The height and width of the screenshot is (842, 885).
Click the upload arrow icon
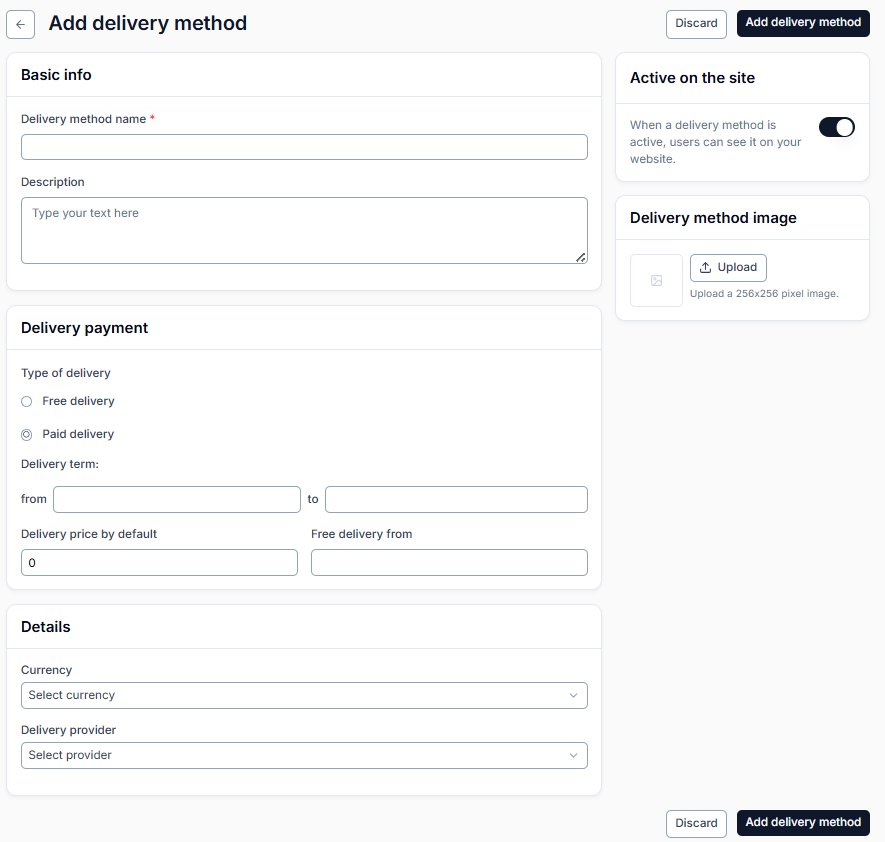point(705,267)
